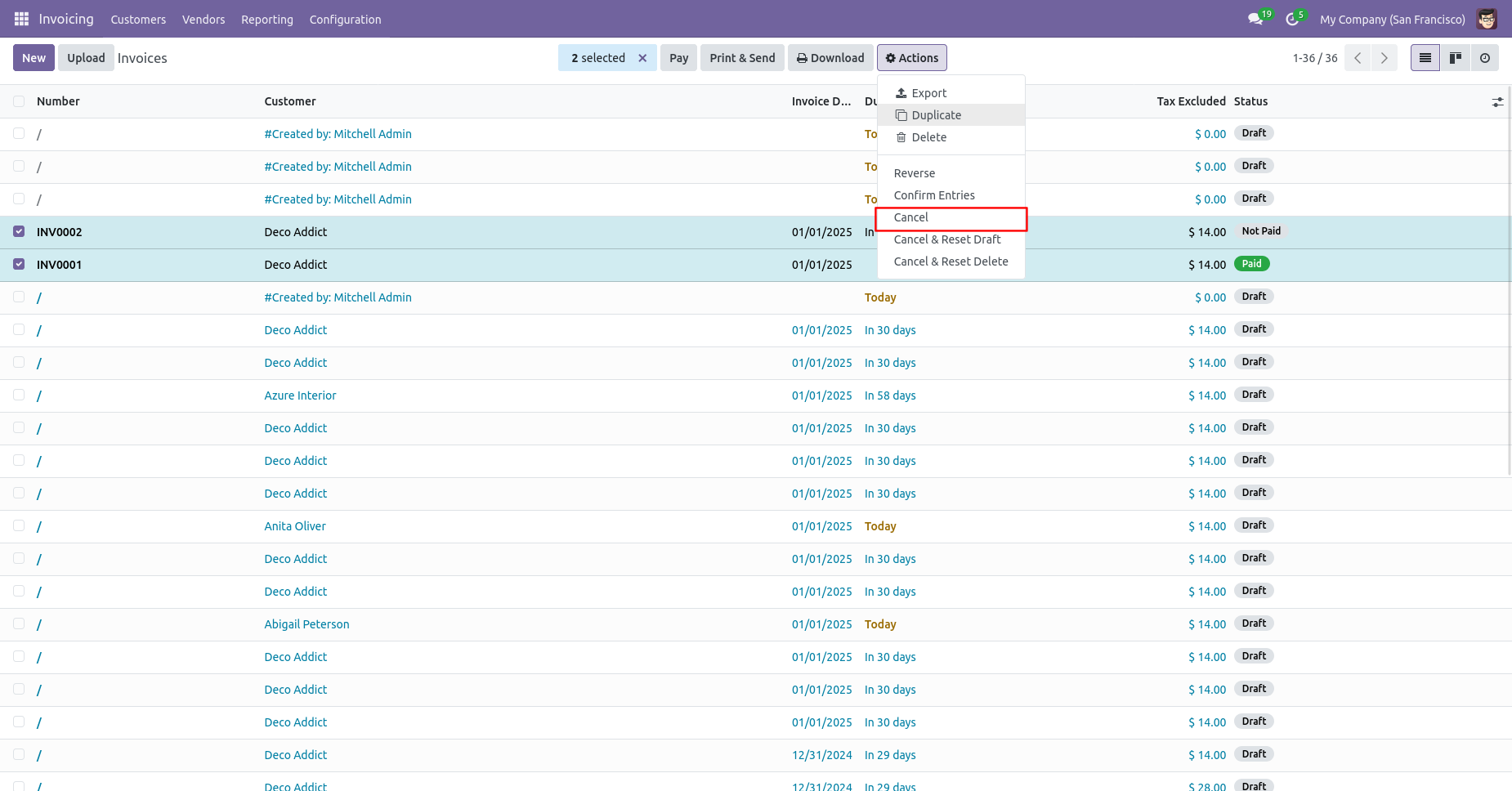The width and height of the screenshot is (1512, 791).
Task: Check the Abigail Peterson row checkbox
Action: (x=19, y=623)
